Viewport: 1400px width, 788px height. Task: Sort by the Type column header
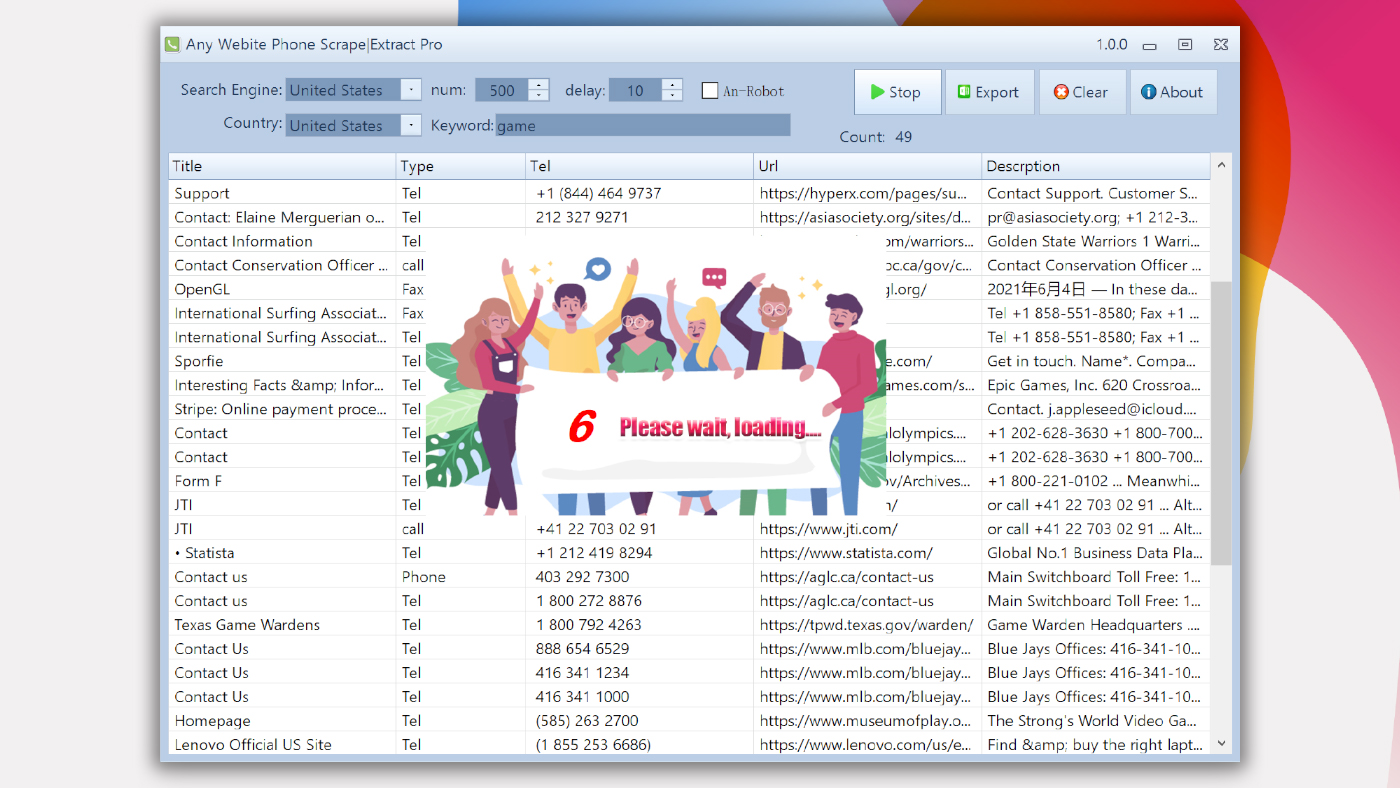pyautogui.click(x=461, y=166)
